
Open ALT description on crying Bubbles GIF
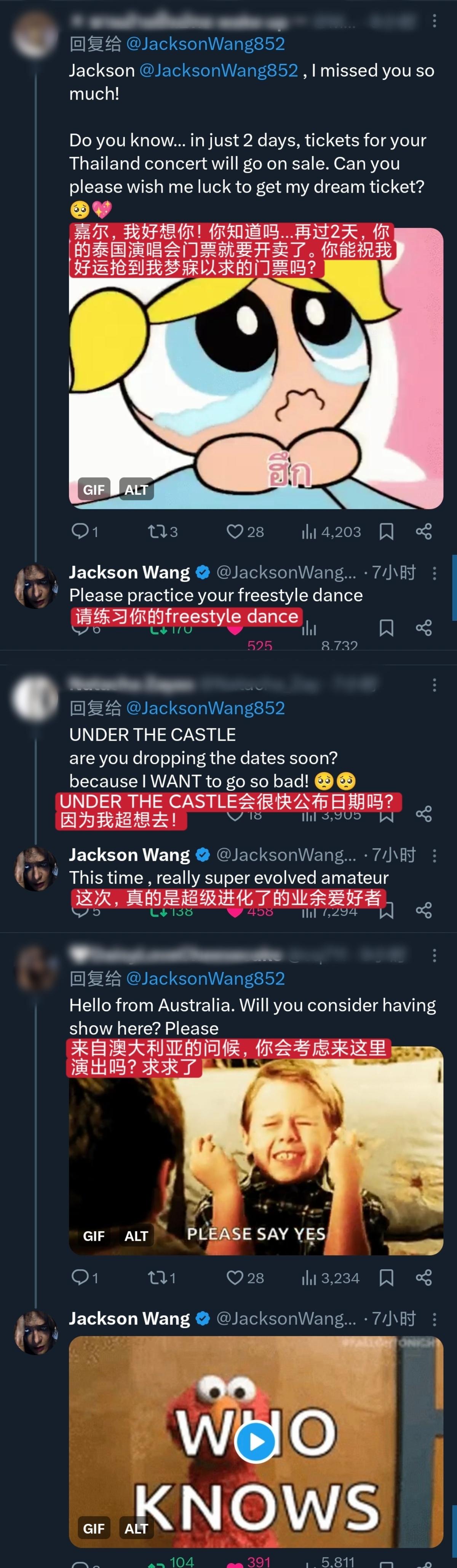pyautogui.click(x=136, y=489)
